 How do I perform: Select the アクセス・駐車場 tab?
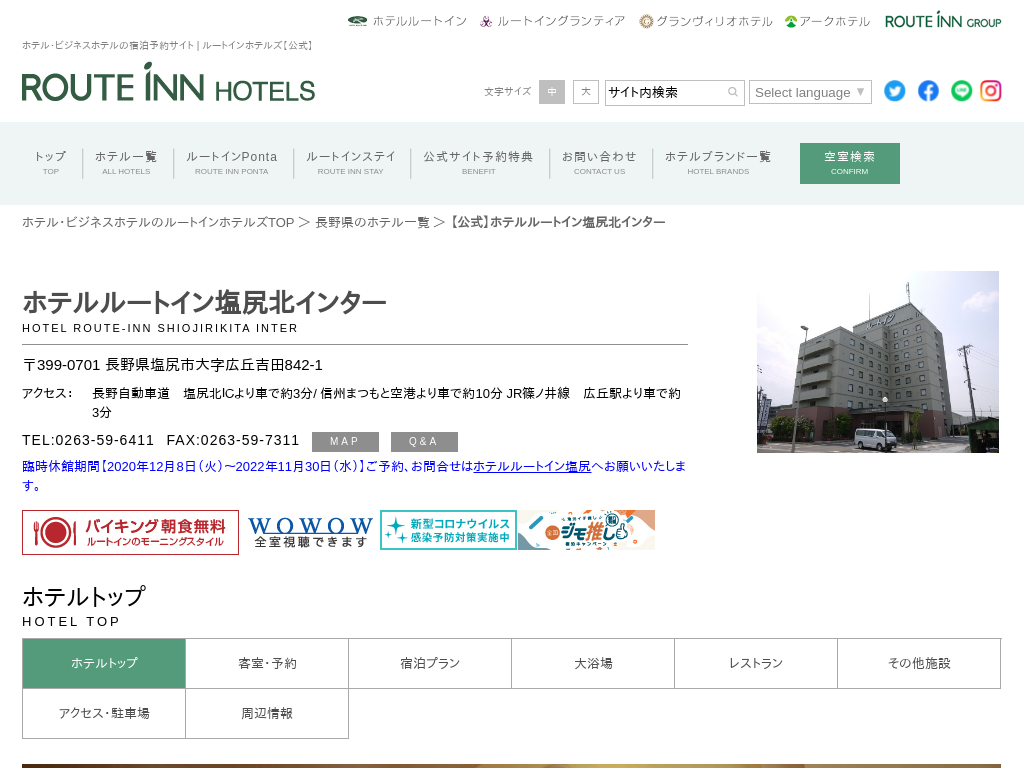(x=104, y=714)
